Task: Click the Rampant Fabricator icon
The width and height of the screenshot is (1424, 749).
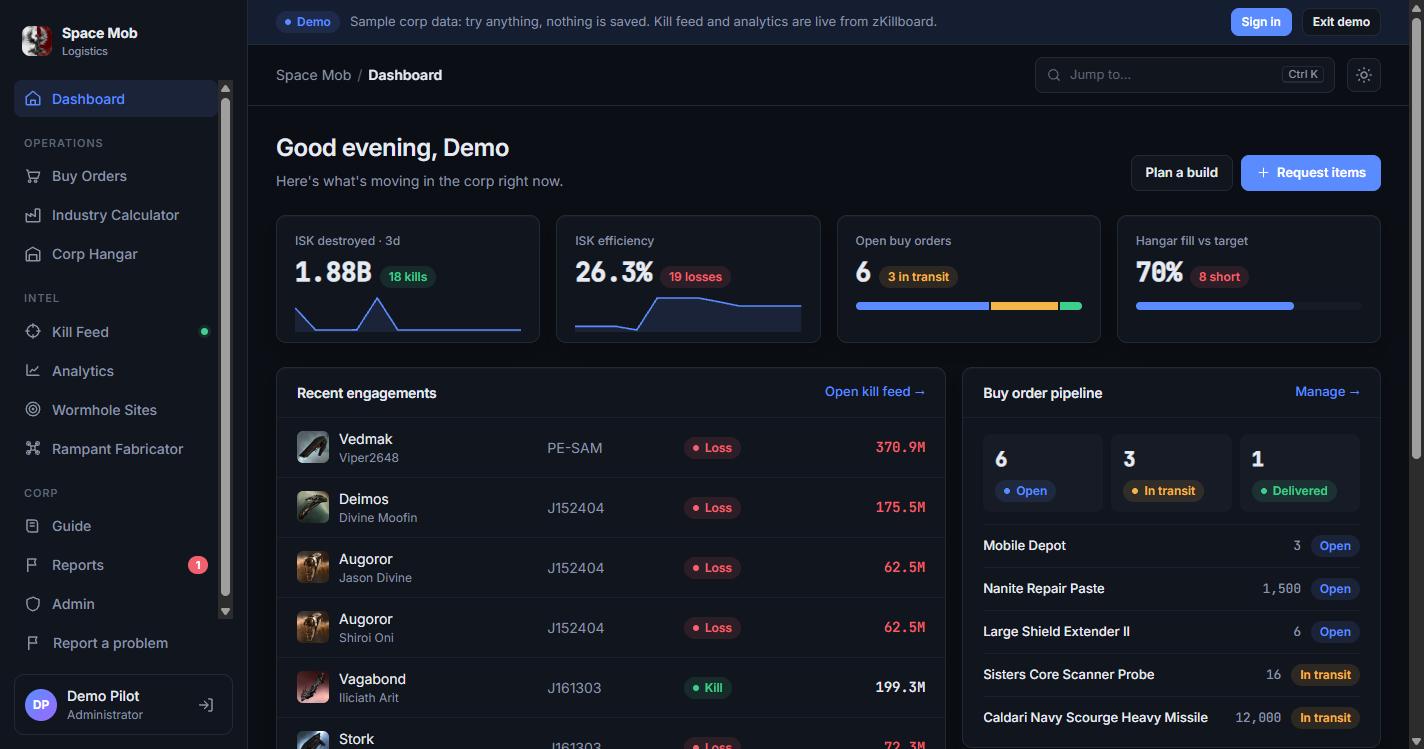Action: click(x=33, y=449)
